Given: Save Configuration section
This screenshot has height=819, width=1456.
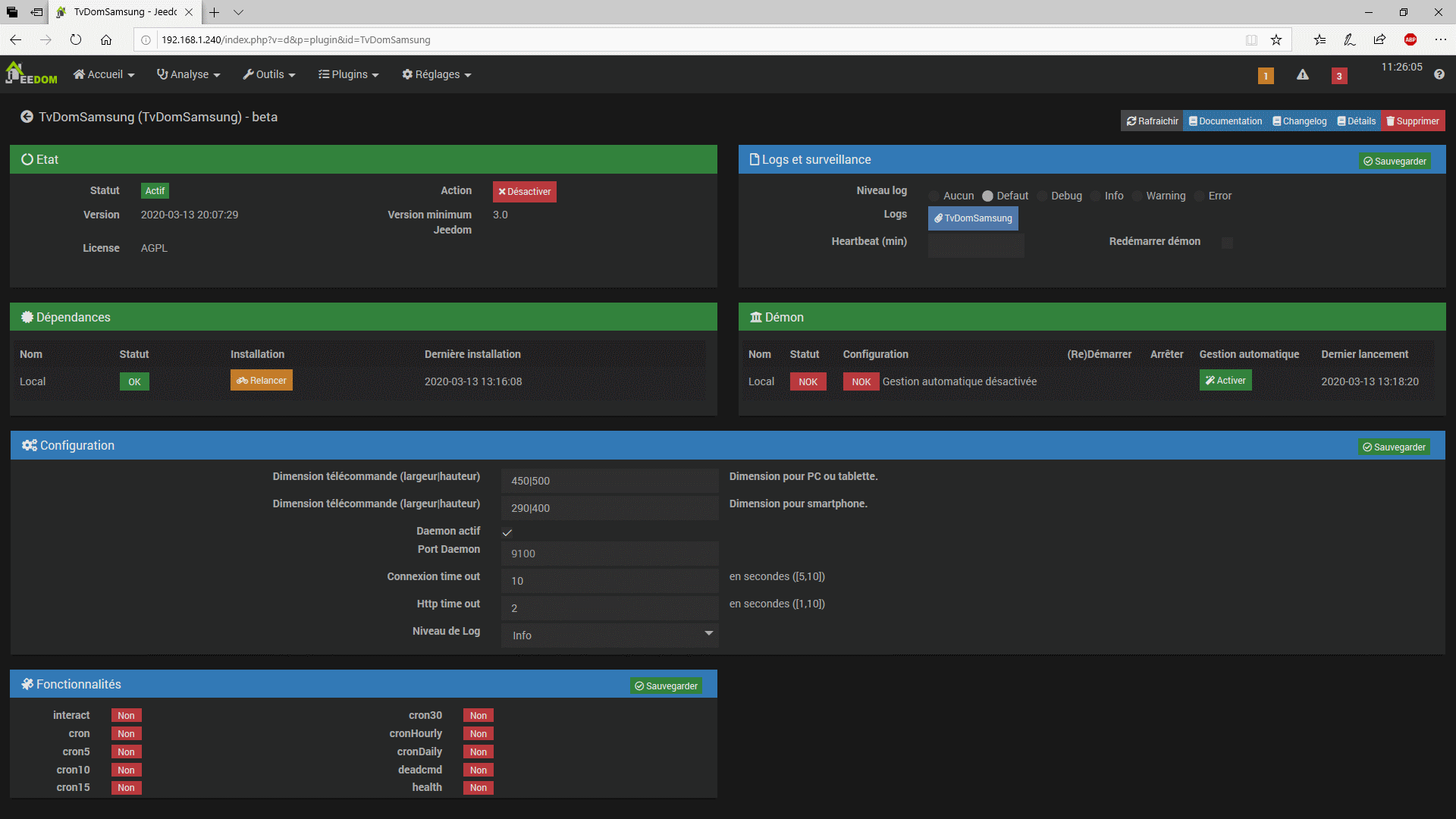Looking at the screenshot, I should coord(1394,447).
